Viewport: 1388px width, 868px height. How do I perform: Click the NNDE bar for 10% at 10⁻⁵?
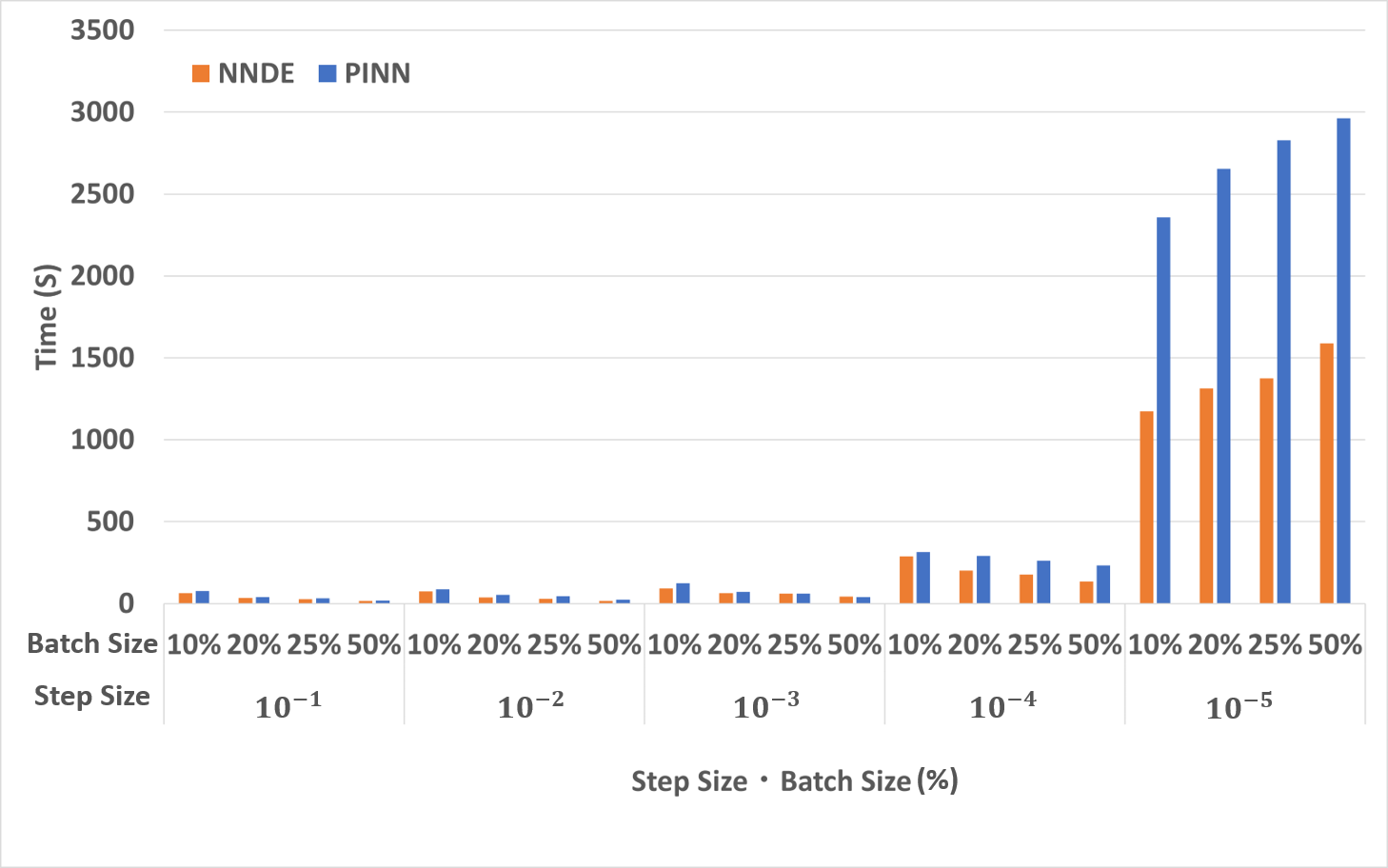pos(1146,507)
